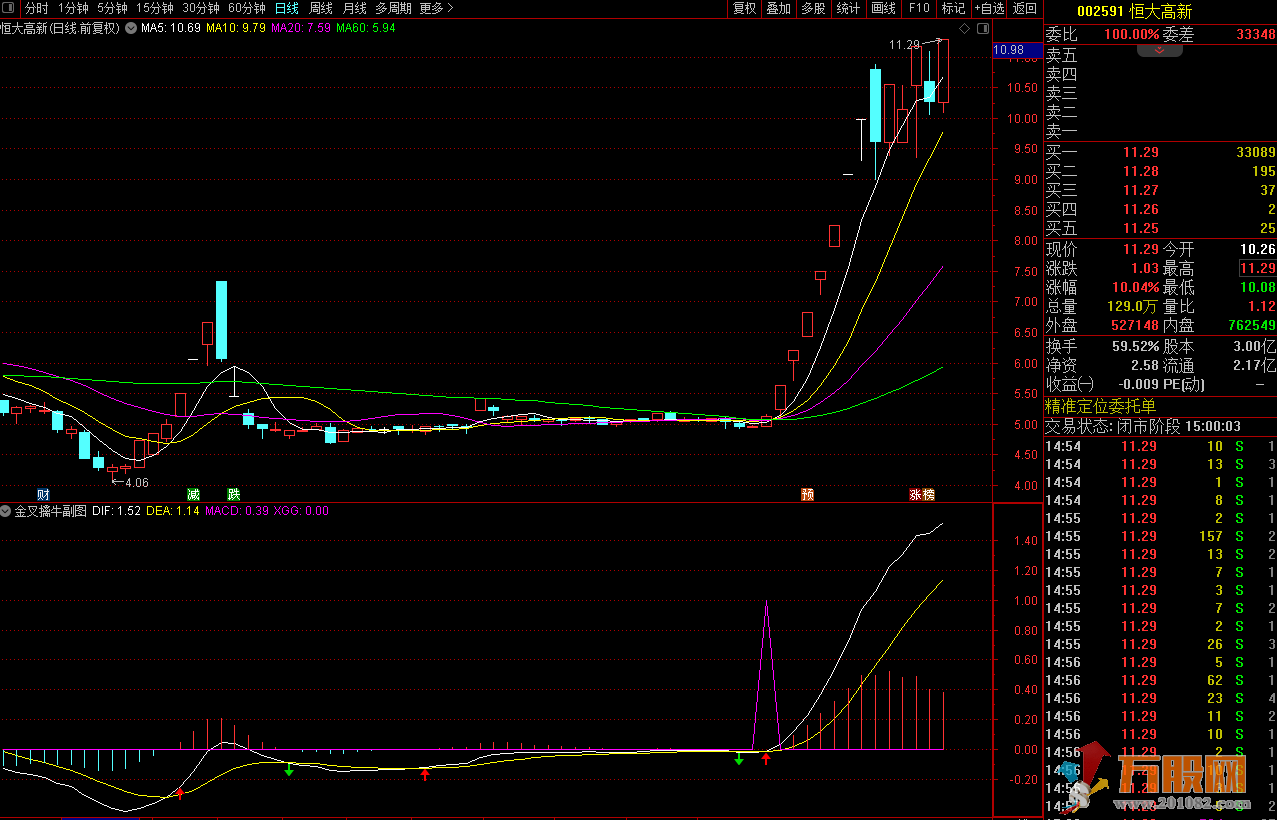Click the 标记 mark button
The width and height of the screenshot is (1277, 820).
tap(953, 8)
